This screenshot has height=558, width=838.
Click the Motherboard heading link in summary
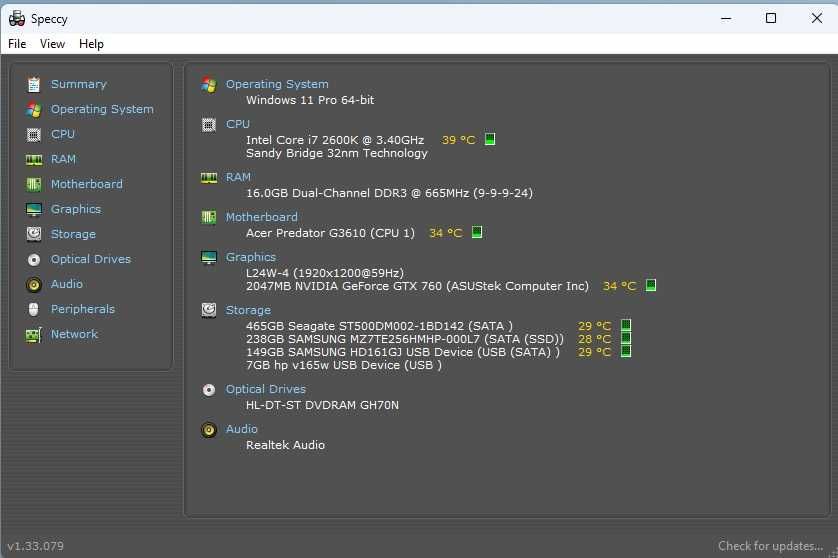[x=261, y=217]
